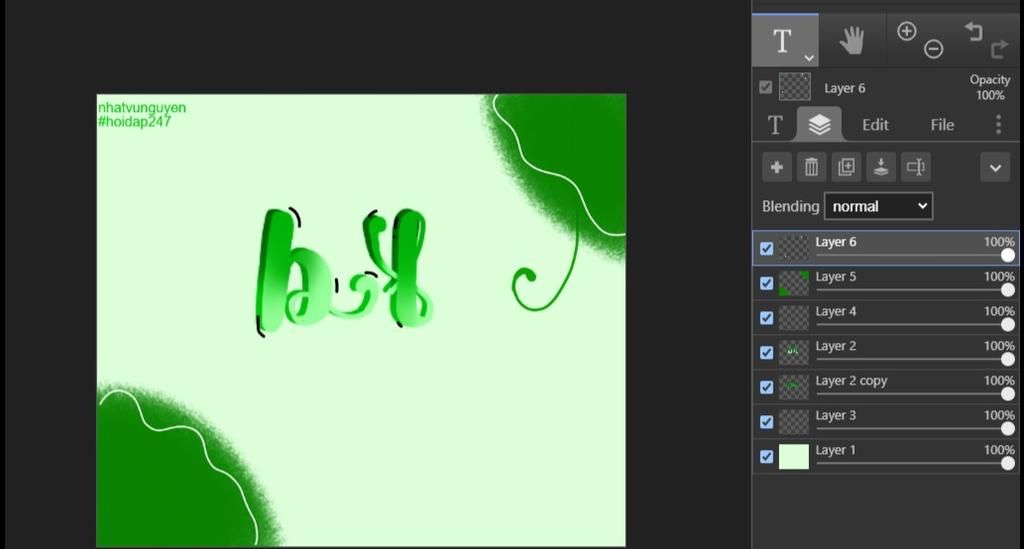This screenshot has width=1024, height=549.
Task: Hide Layer 2
Action: [767, 353]
